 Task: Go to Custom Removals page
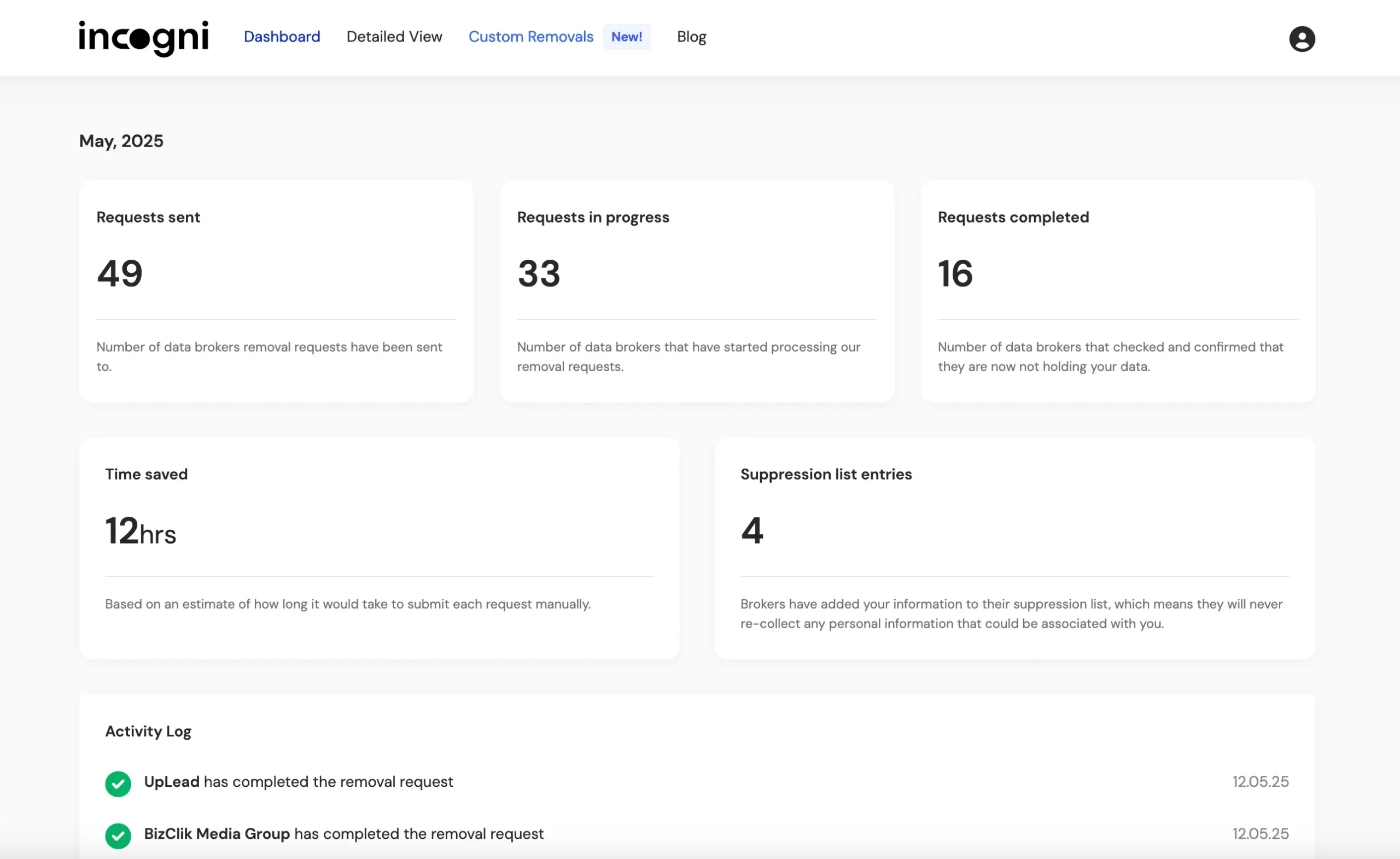(x=530, y=37)
